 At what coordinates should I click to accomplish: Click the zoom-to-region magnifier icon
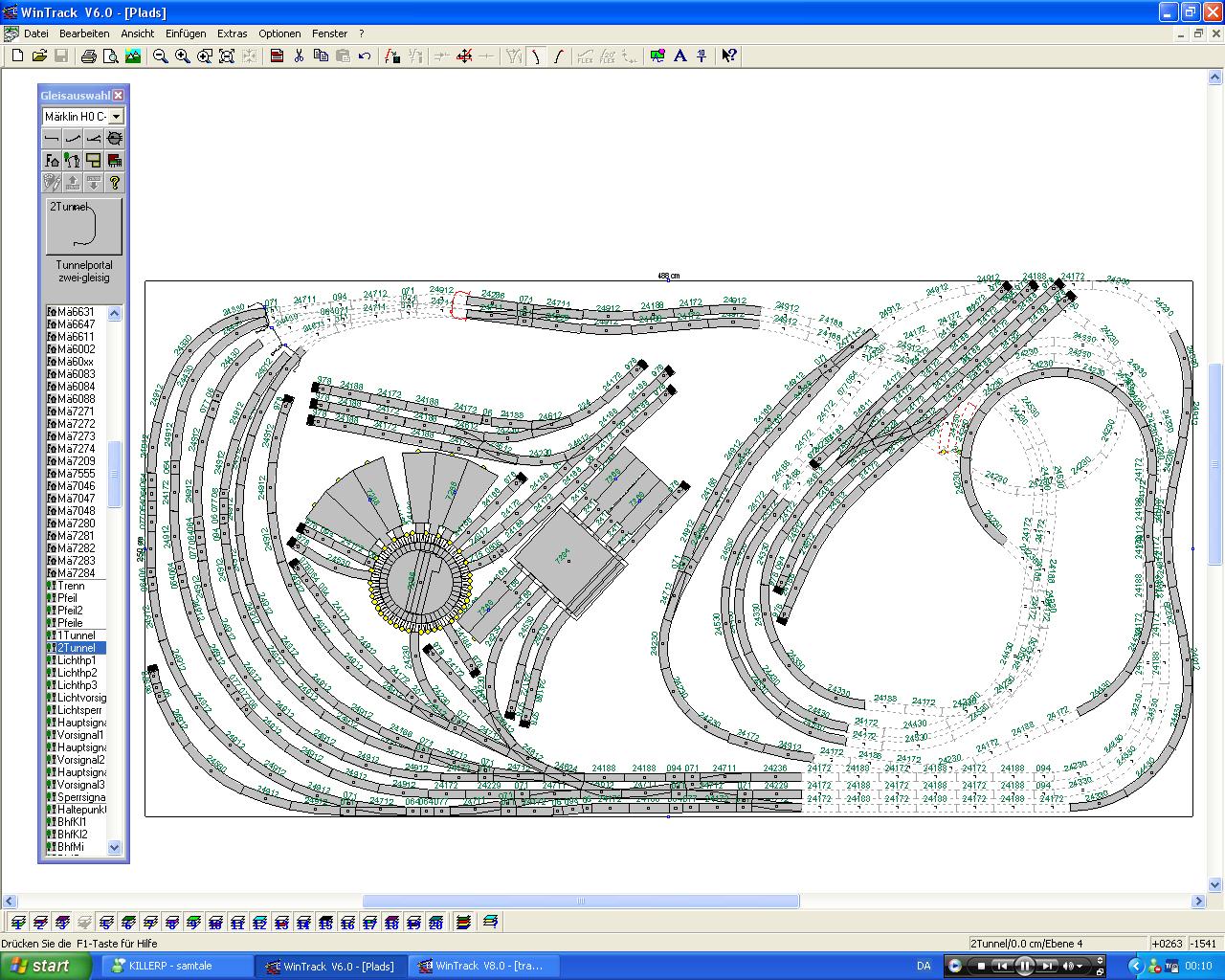(205, 56)
